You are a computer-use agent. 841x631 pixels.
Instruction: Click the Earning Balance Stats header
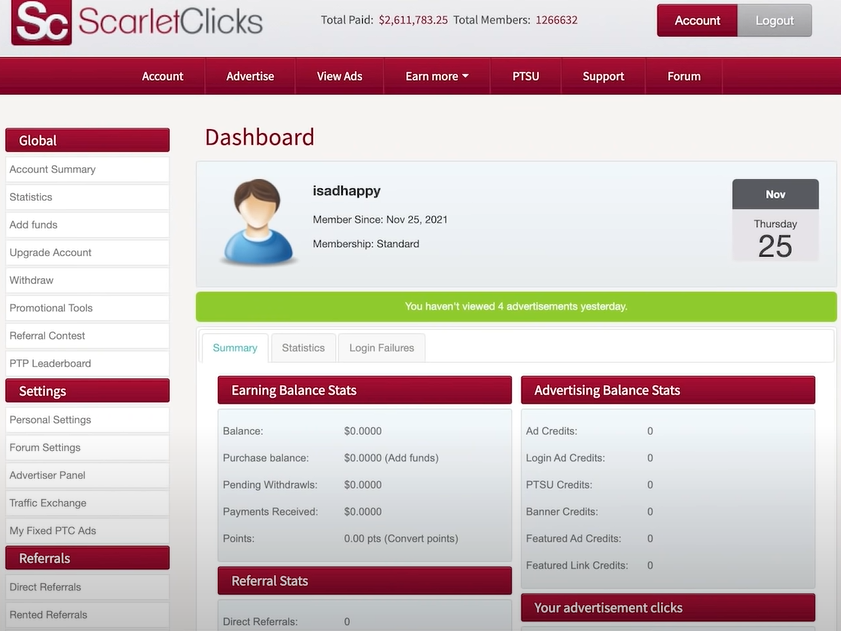(365, 390)
